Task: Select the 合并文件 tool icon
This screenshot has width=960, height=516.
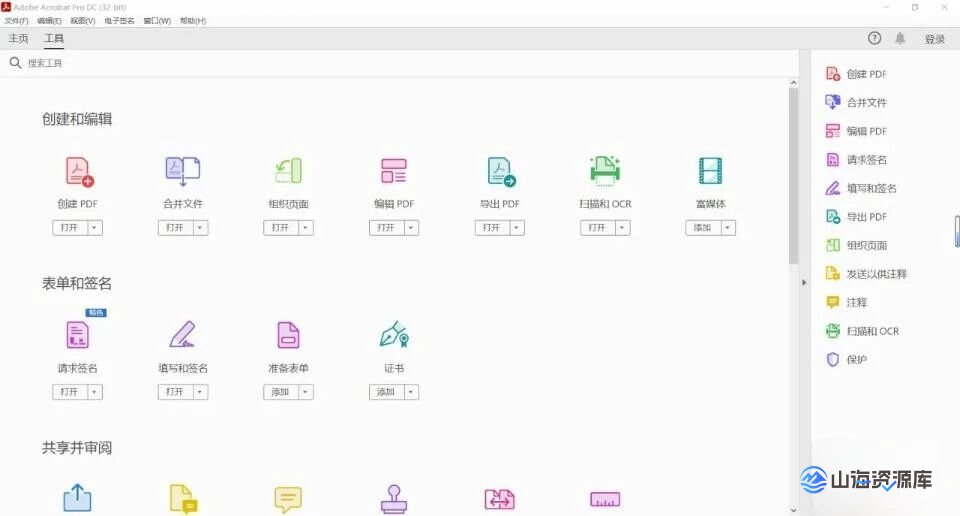Action: coord(183,171)
